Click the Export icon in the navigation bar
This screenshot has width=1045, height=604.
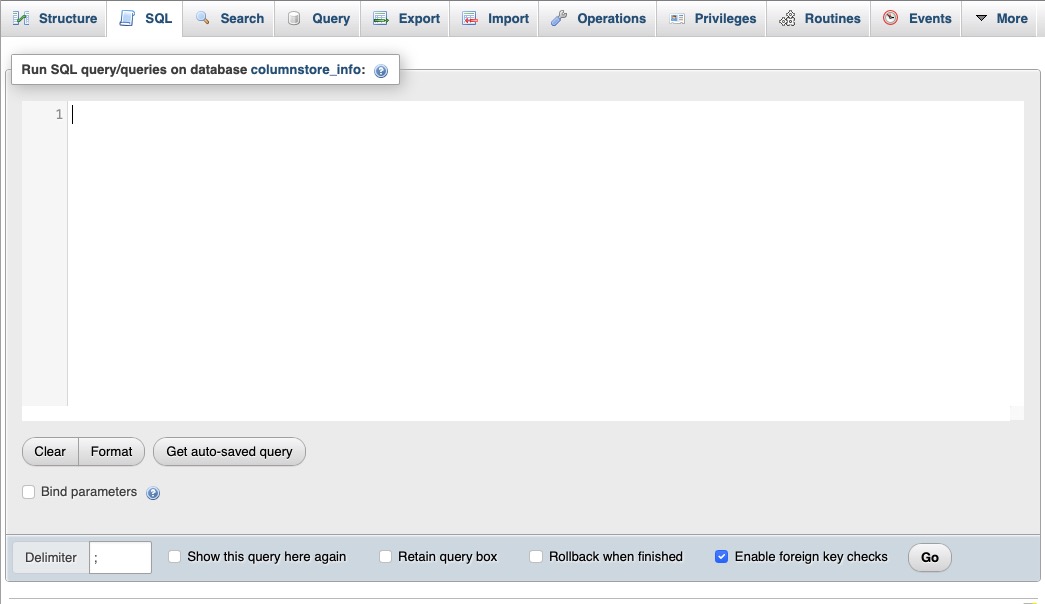coord(380,18)
